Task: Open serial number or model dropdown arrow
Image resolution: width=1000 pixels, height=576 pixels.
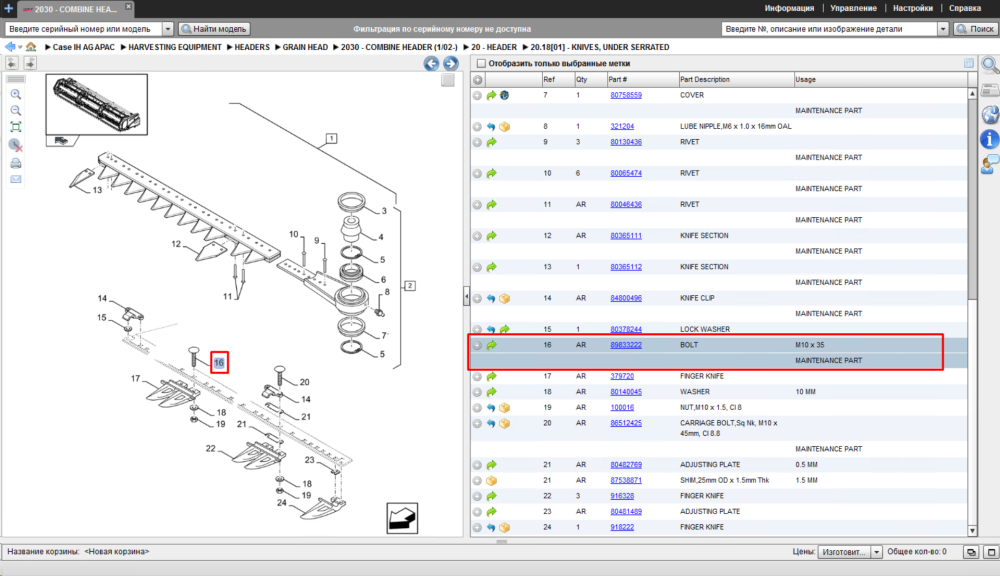Action: 167,29
